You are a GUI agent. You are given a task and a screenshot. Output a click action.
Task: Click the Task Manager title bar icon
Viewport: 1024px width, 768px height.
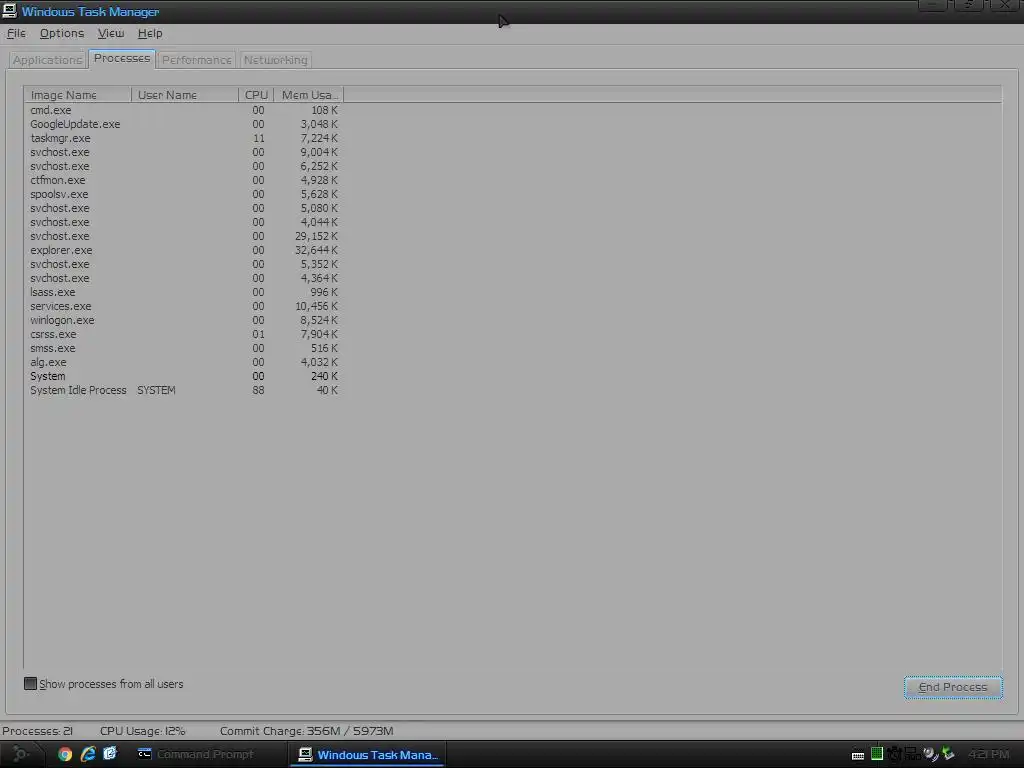[9, 11]
